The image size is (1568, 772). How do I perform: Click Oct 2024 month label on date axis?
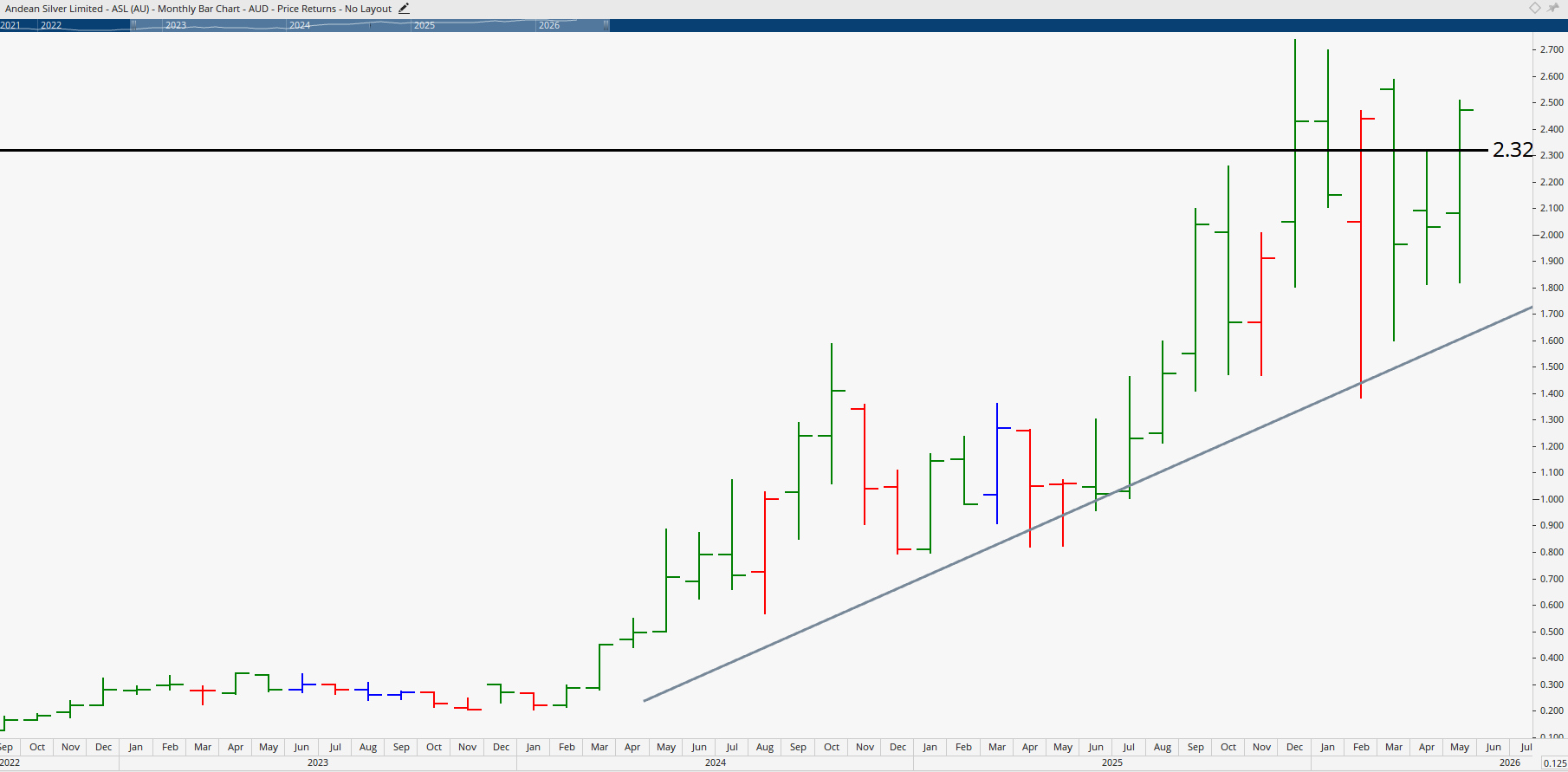[832, 747]
